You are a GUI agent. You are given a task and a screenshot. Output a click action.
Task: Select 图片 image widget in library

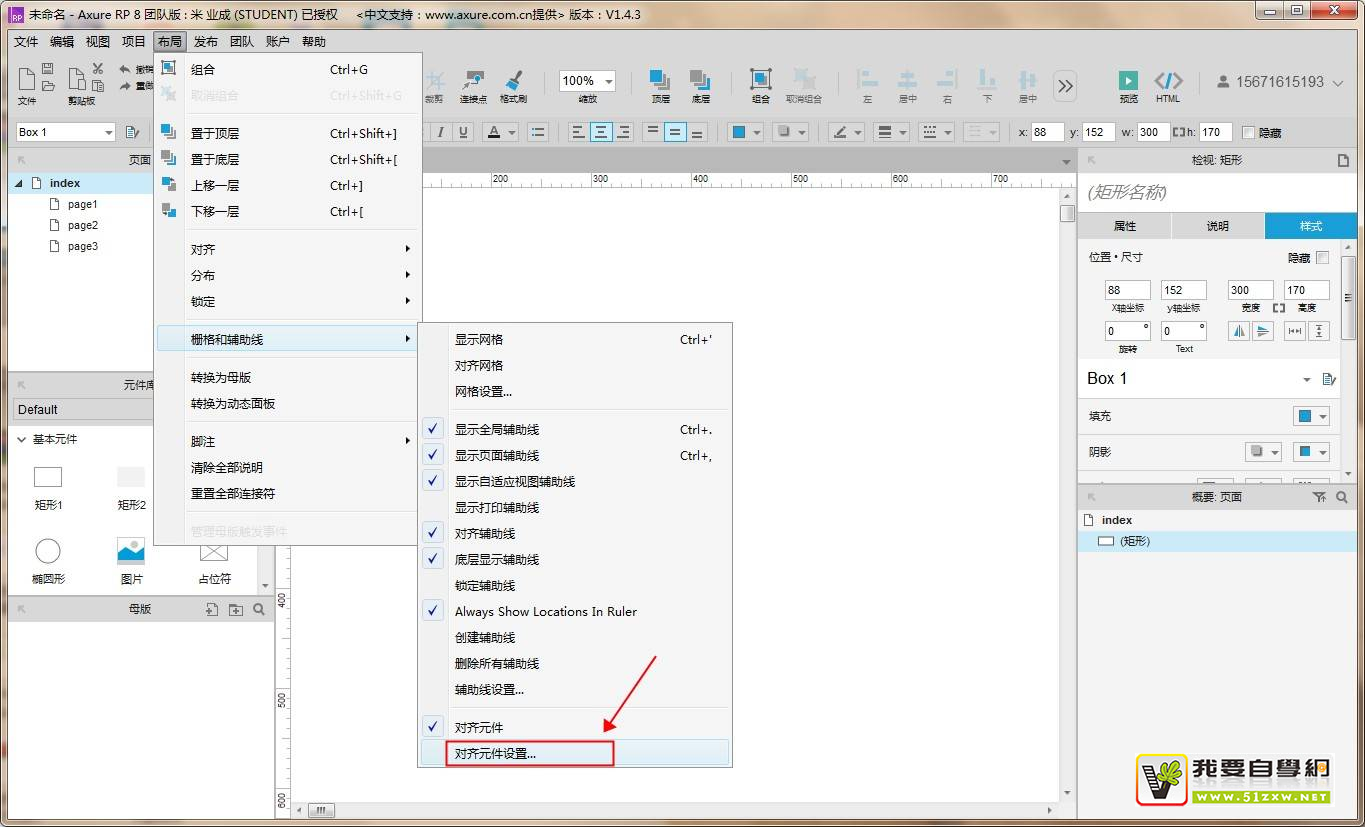[131, 559]
